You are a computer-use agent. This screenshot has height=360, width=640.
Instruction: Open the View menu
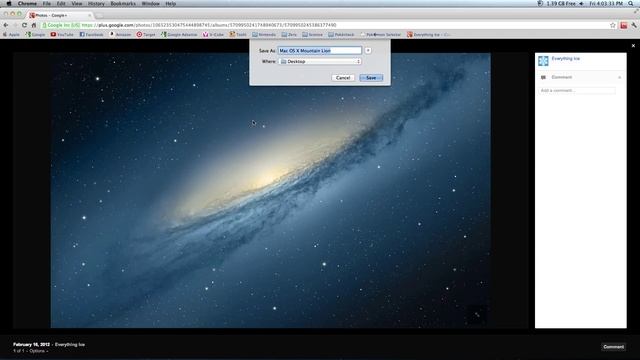(77, 3)
